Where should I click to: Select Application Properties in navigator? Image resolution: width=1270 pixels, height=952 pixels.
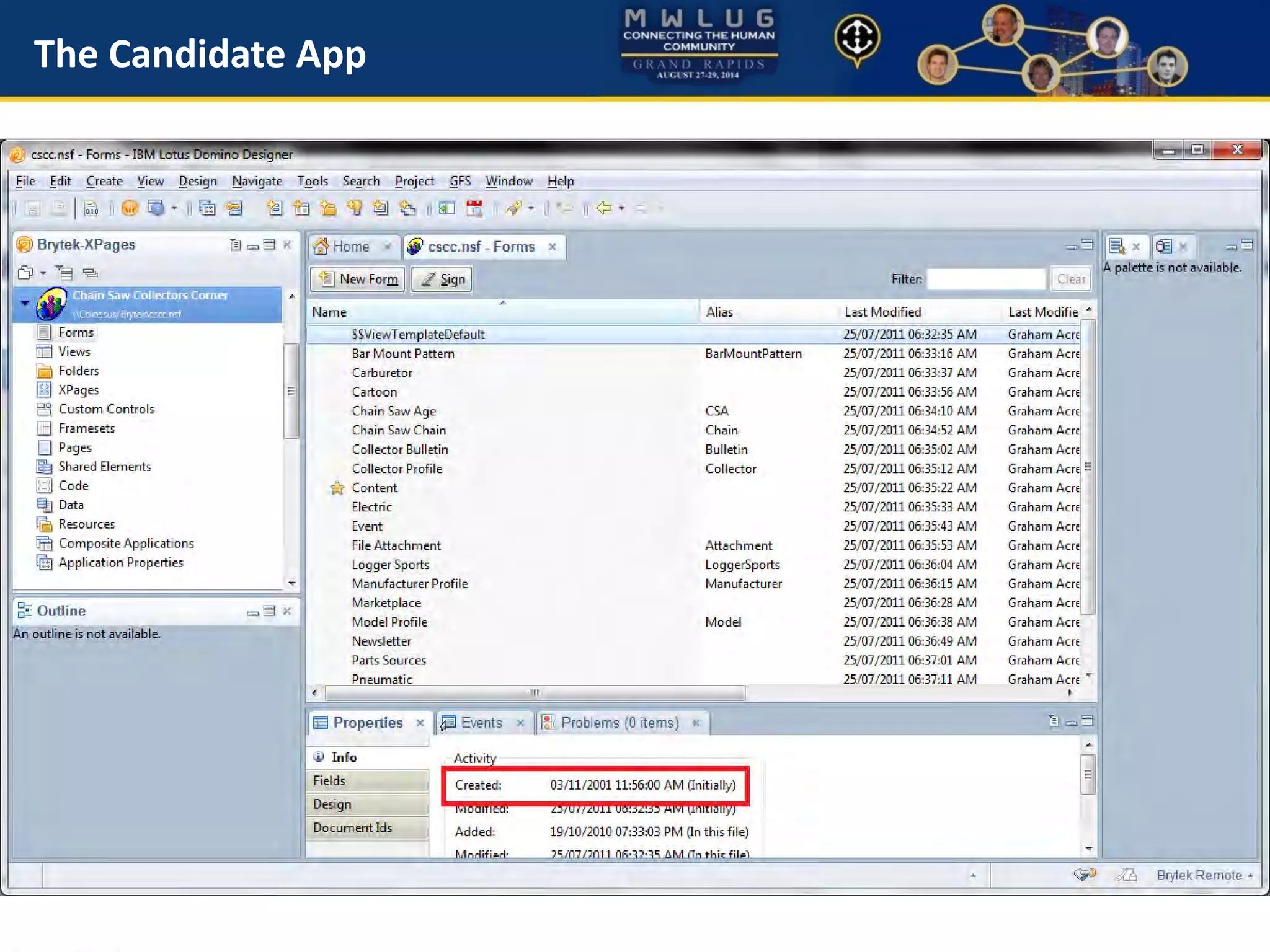pyautogui.click(x=121, y=562)
